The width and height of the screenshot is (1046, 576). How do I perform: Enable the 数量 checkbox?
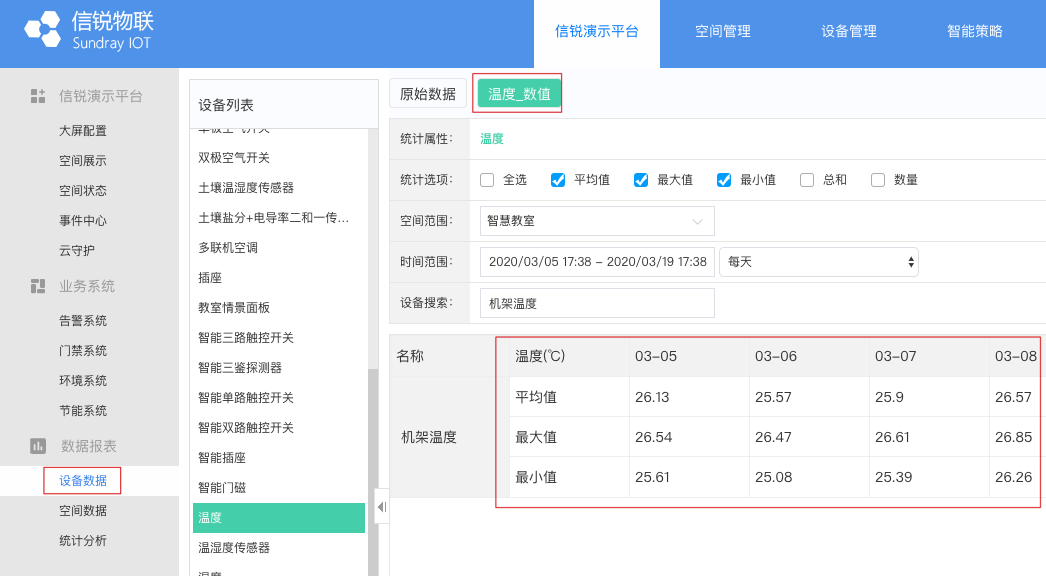878,180
